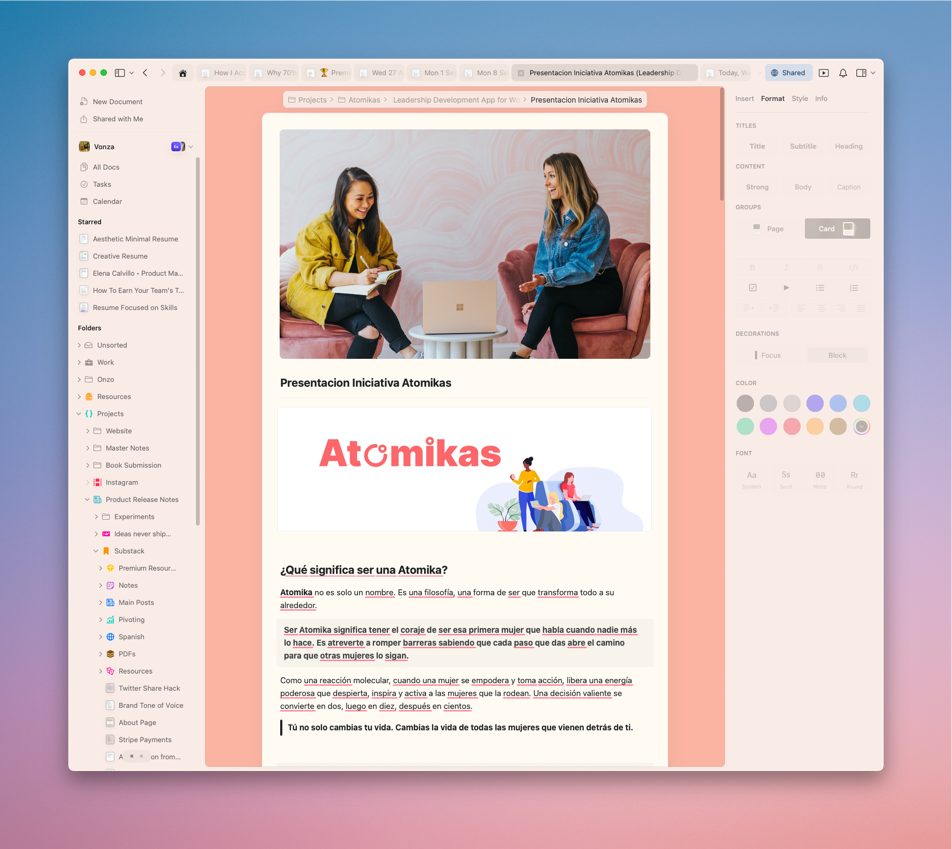Open notifications bell
Image resolution: width=952 pixels, height=849 pixels.
click(x=843, y=73)
